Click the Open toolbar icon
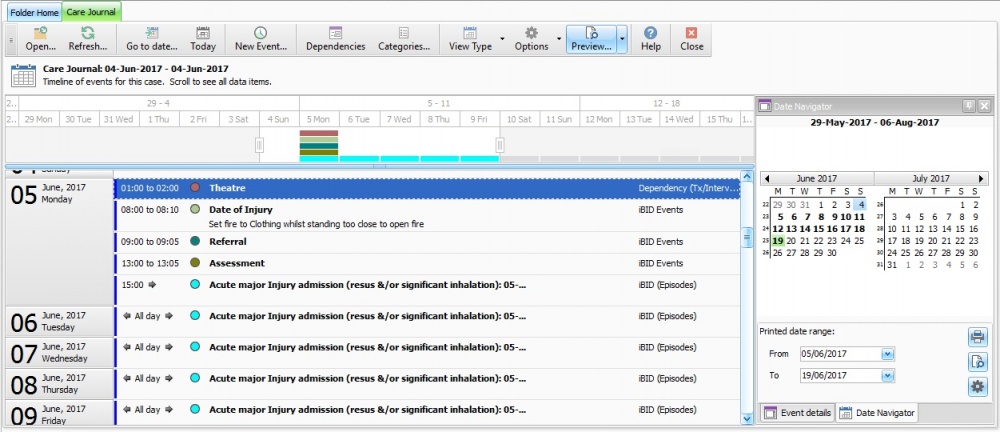The width and height of the screenshot is (1000, 432). point(40,39)
